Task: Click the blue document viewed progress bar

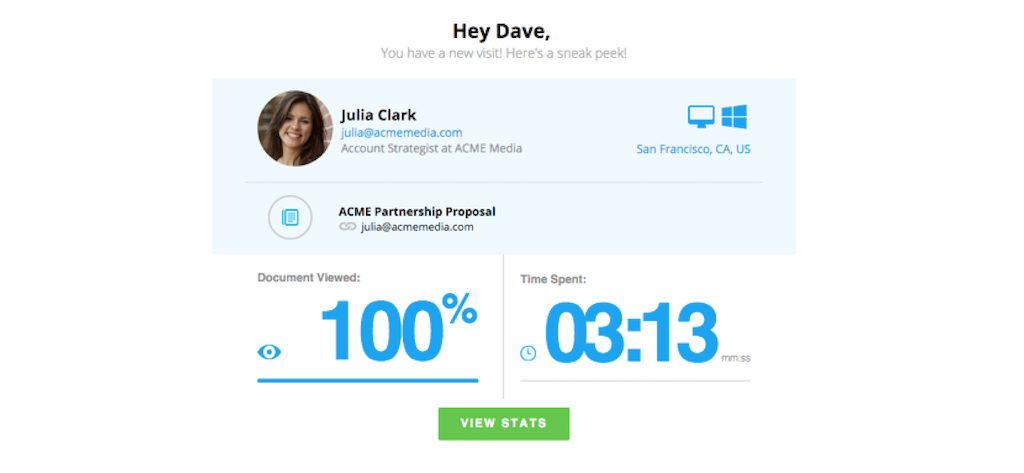Action: (x=368, y=380)
